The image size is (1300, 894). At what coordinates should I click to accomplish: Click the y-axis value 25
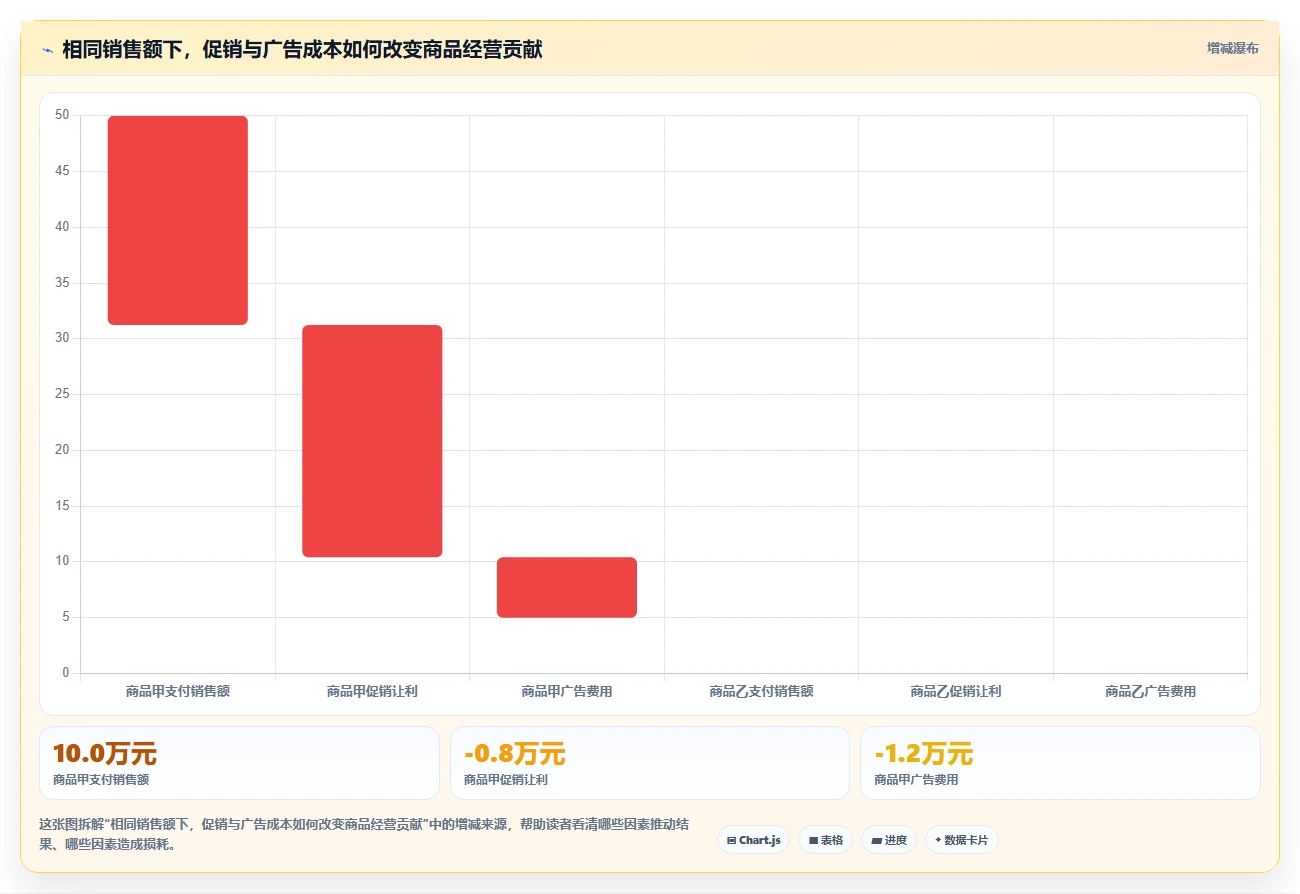[62, 394]
